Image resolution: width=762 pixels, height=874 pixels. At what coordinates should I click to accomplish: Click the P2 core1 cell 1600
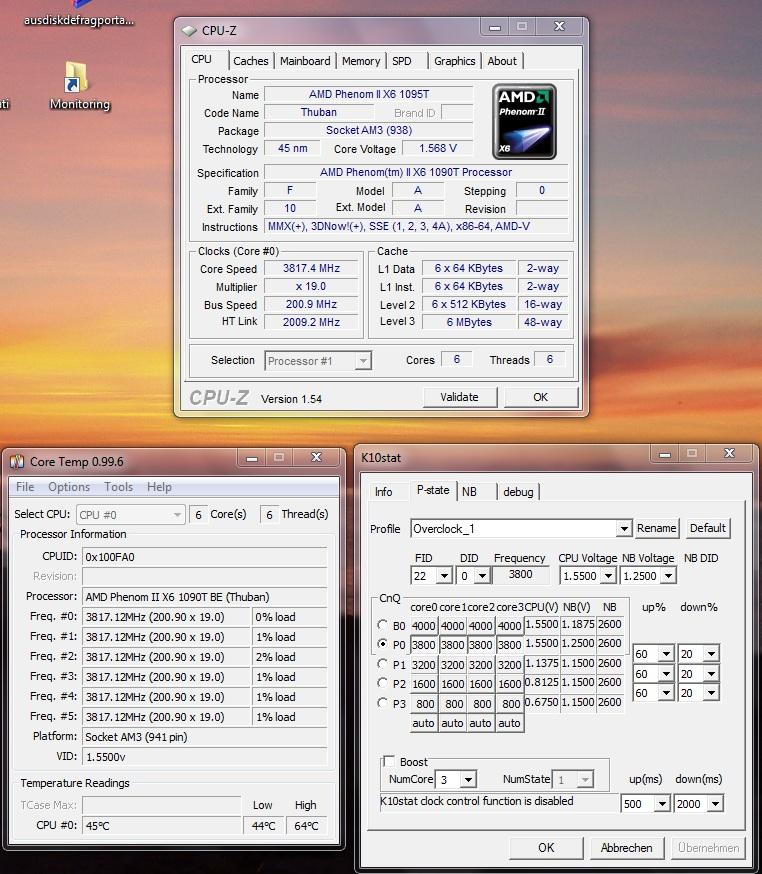pos(453,683)
